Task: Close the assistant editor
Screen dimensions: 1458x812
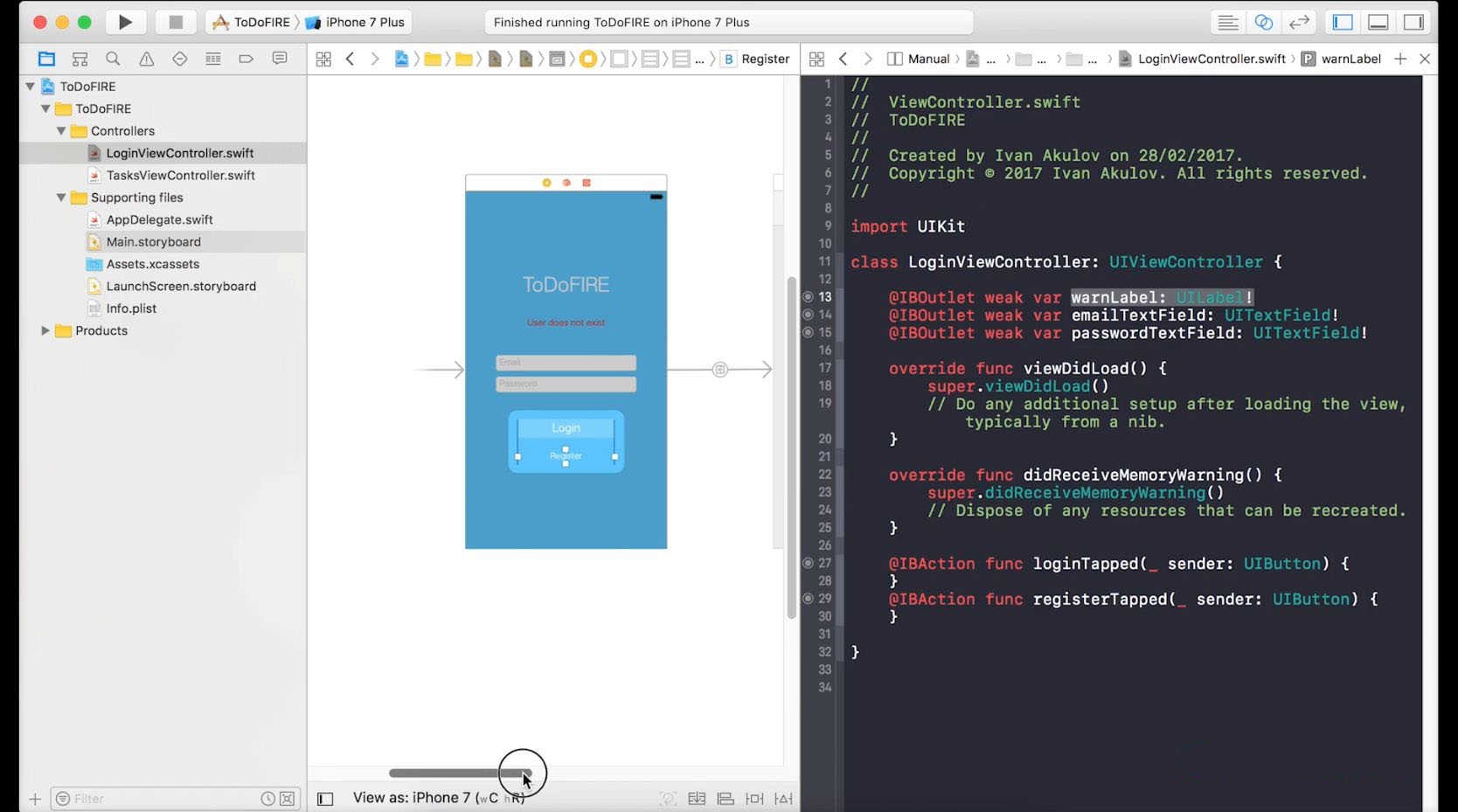Action: tap(1425, 59)
